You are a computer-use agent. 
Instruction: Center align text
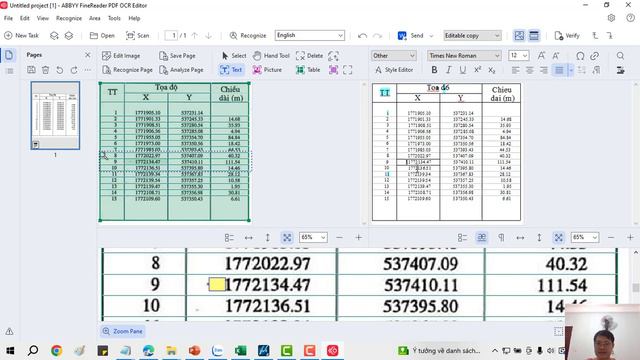[x=530, y=70]
